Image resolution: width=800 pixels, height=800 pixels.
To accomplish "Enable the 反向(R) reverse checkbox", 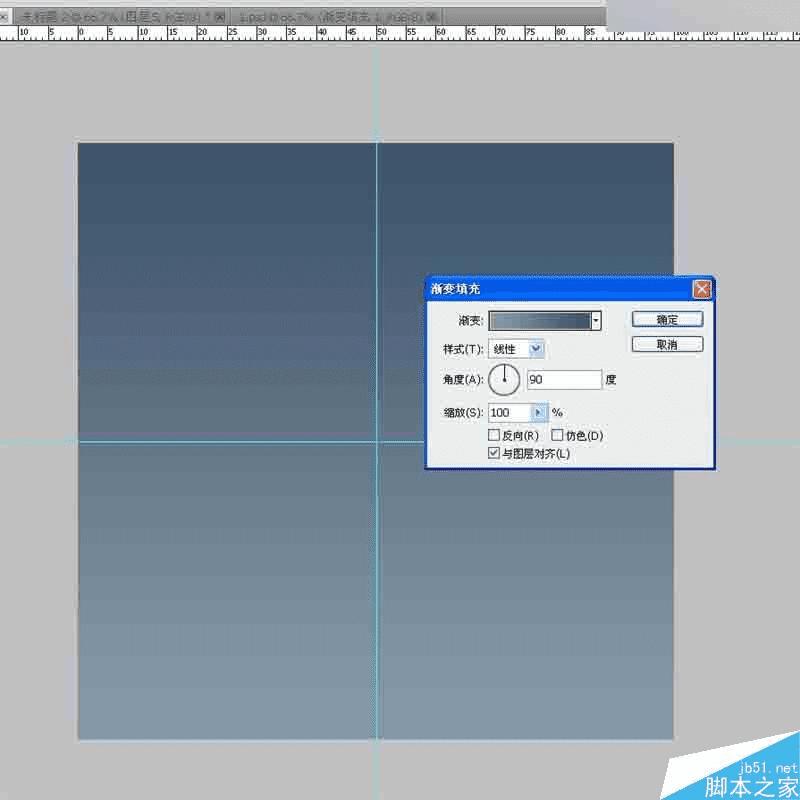I will coord(493,435).
